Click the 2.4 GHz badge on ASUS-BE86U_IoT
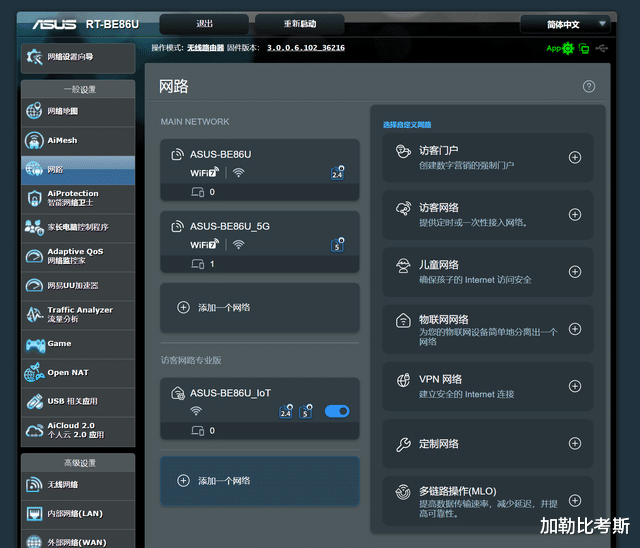The width and height of the screenshot is (640, 548). (x=286, y=411)
